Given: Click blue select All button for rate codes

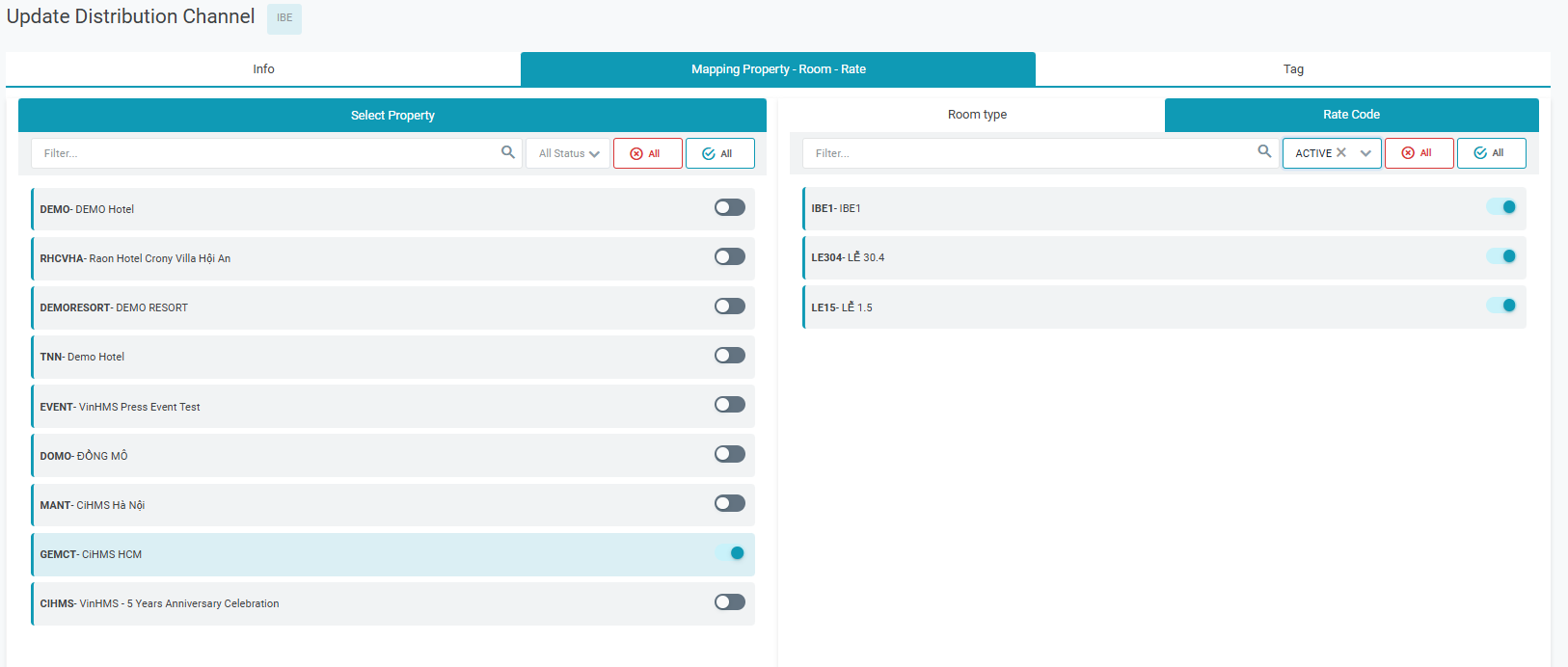Looking at the screenshot, I should [x=1492, y=153].
